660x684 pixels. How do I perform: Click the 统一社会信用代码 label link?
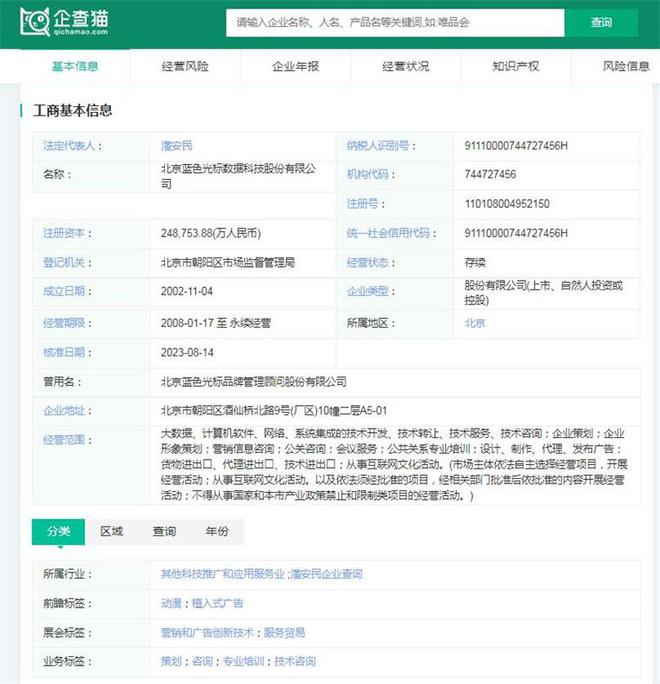388,233
